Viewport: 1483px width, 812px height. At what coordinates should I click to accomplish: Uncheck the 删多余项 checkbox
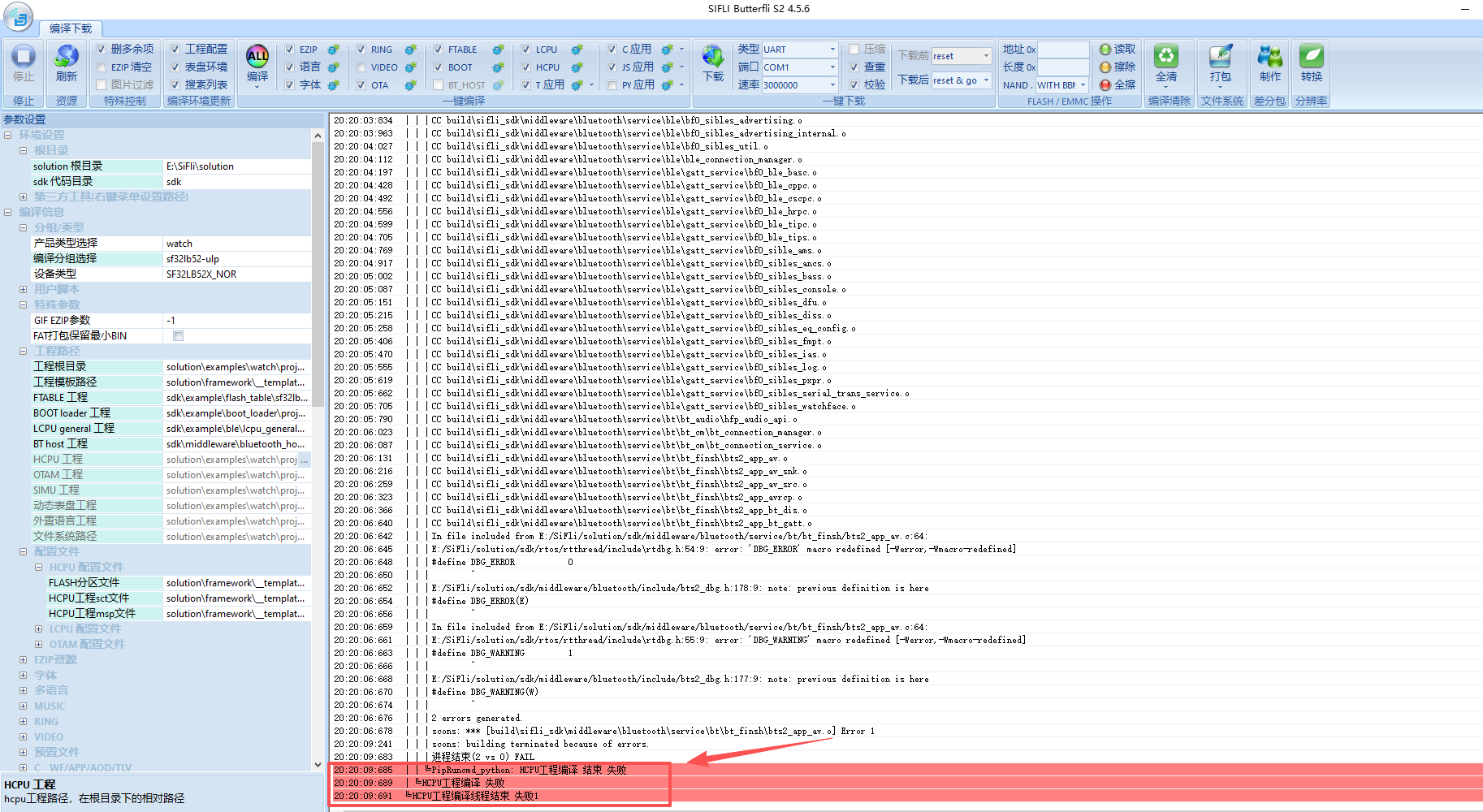click(102, 50)
